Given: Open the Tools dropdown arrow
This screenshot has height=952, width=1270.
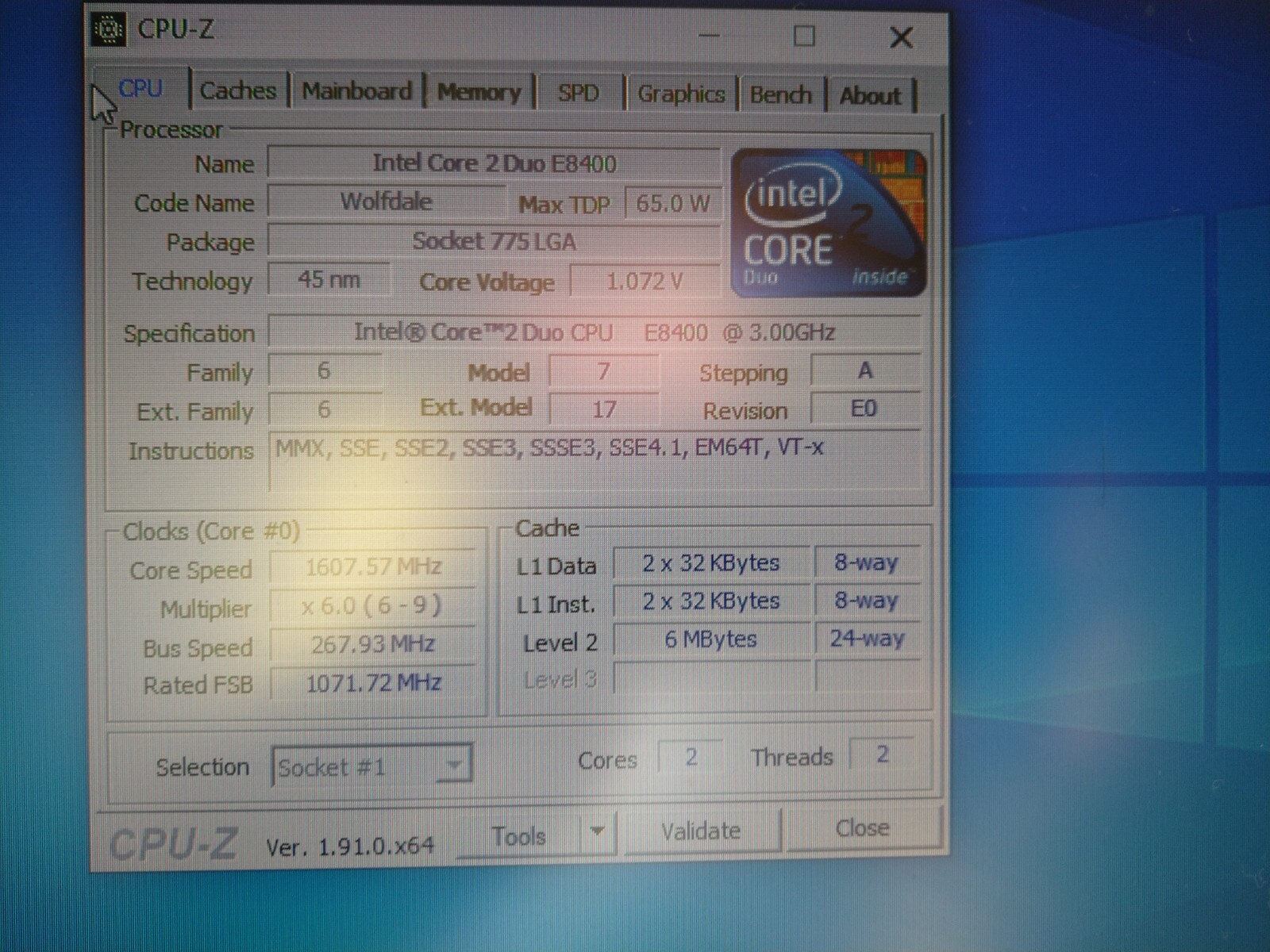Looking at the screenshot, I should (x=598, y=833).
